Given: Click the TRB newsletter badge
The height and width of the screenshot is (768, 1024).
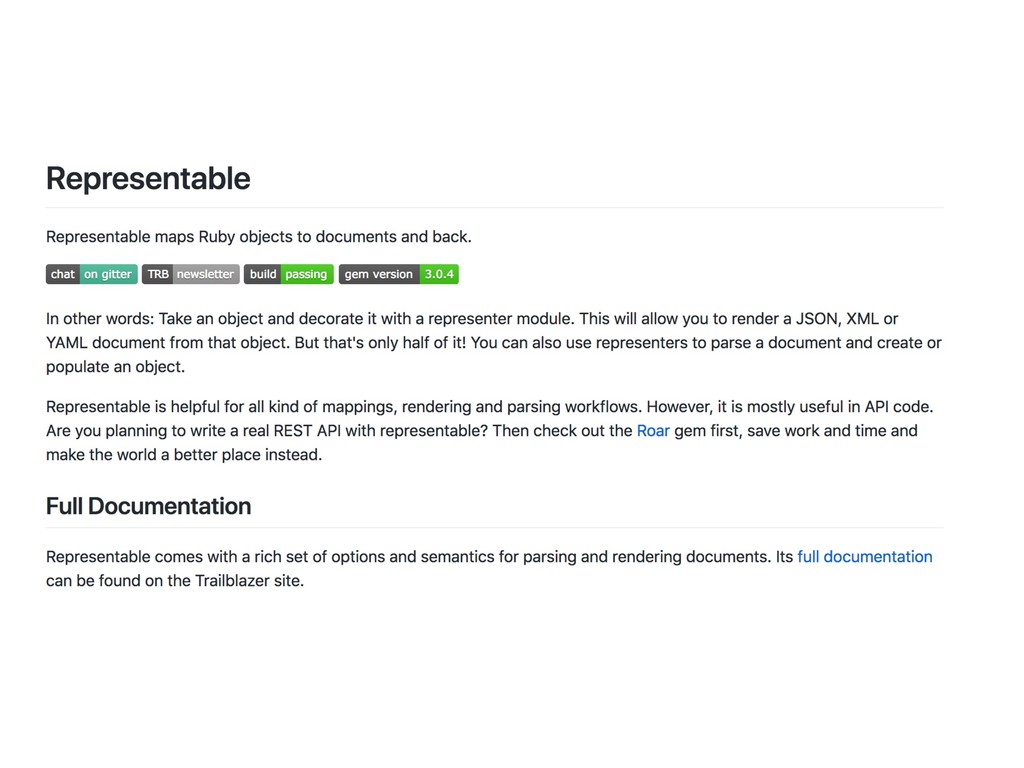Looking at the screenshot, I should point(191,274).
